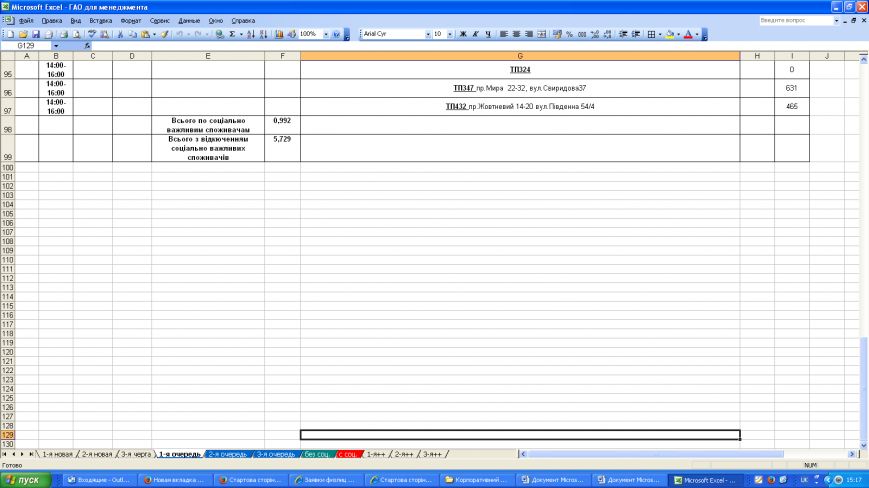
Task: Switch to the 1-я новая sheet tab
Action: [57, 454]
